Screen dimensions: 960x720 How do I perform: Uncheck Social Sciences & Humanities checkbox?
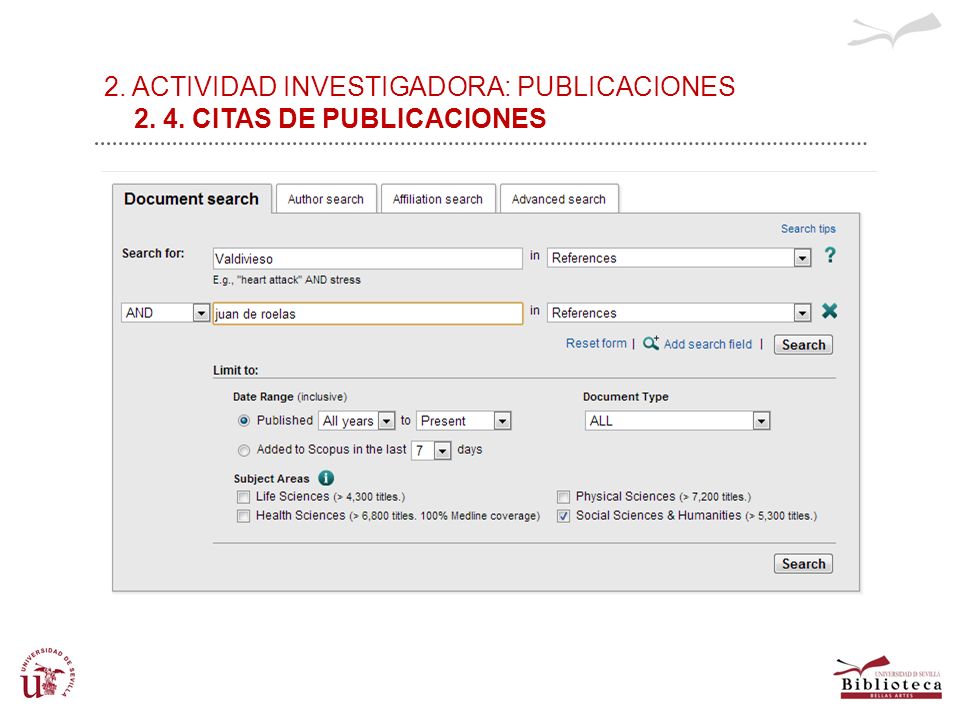[563, 516]
